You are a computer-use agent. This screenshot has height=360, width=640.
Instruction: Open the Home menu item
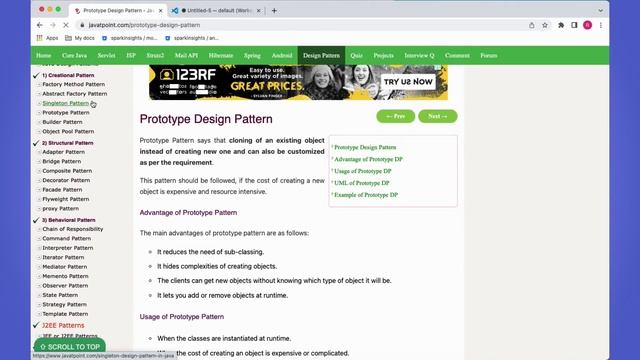coord(44,56)
